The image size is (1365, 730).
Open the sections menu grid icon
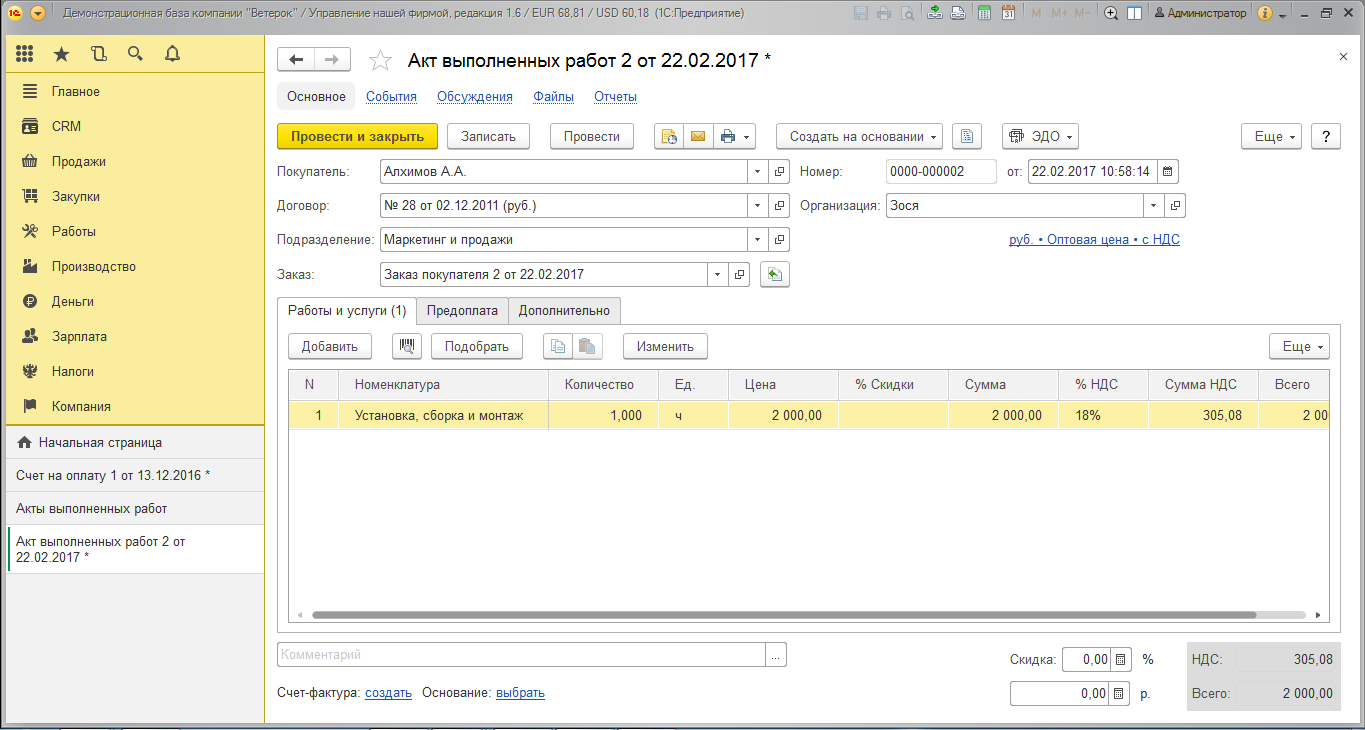(25, 54)
